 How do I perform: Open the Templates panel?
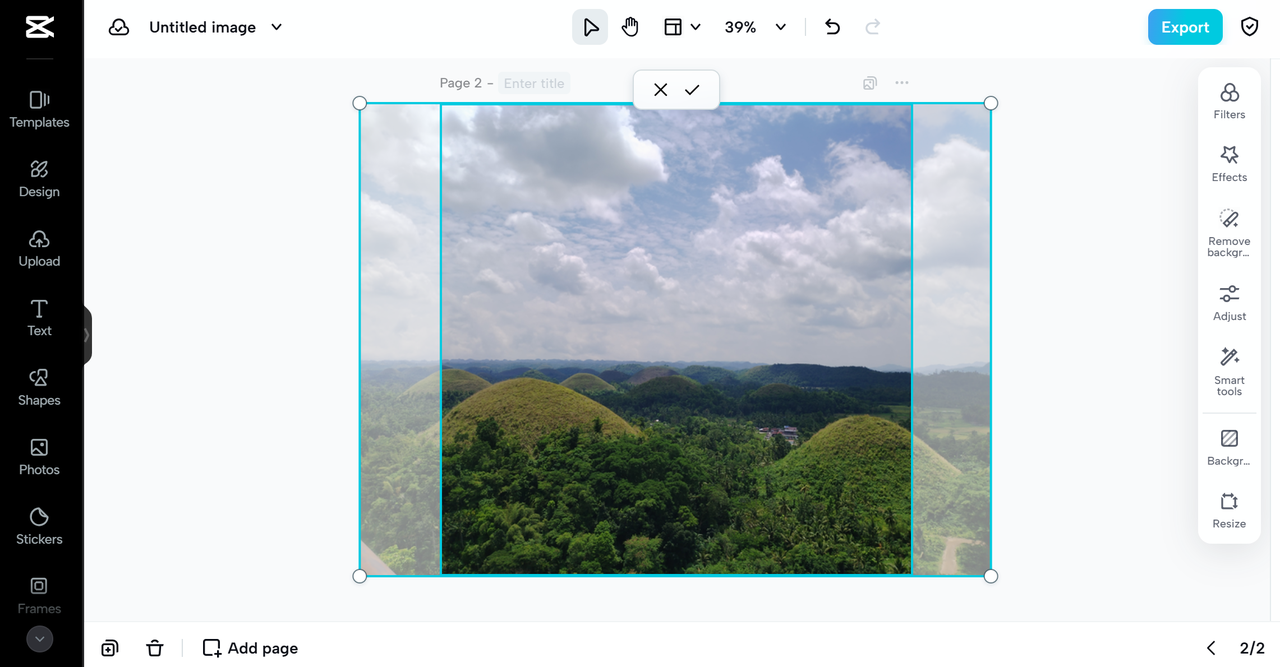tap(40, 109)
